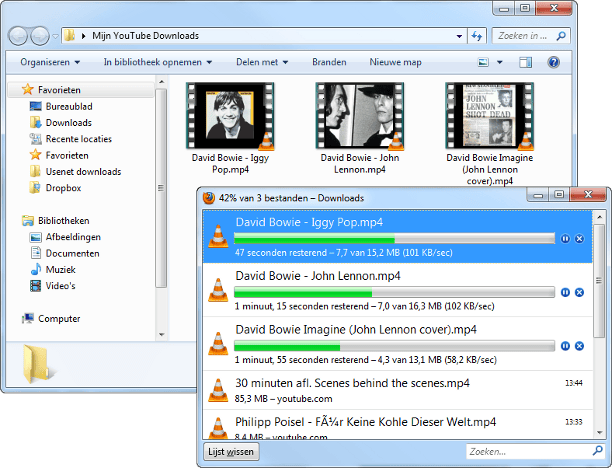Open Bureaublad in sidebar

61,106
